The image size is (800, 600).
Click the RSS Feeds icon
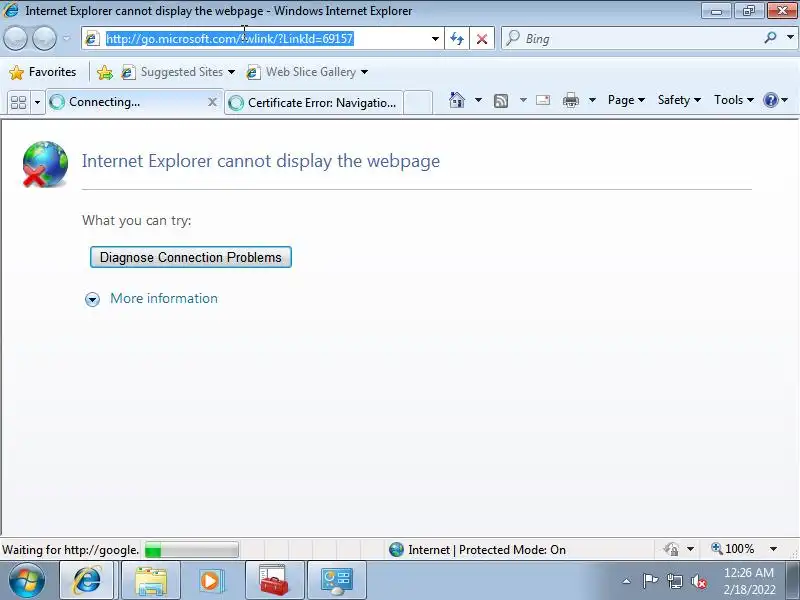[501, 101]
